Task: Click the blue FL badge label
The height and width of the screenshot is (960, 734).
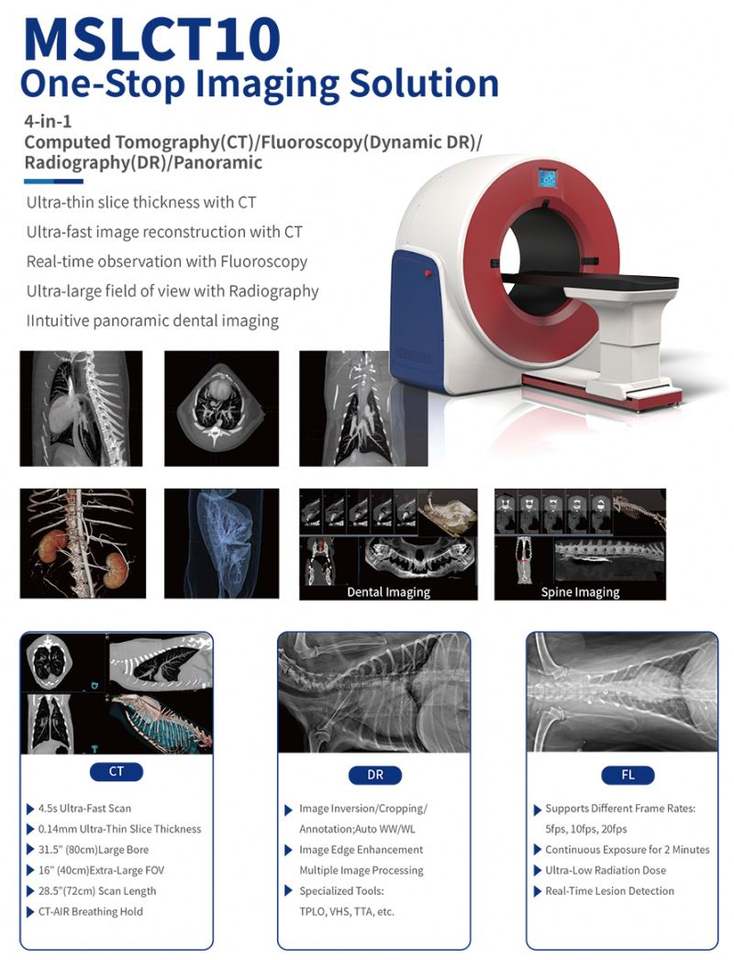Action: click(627, 775)
